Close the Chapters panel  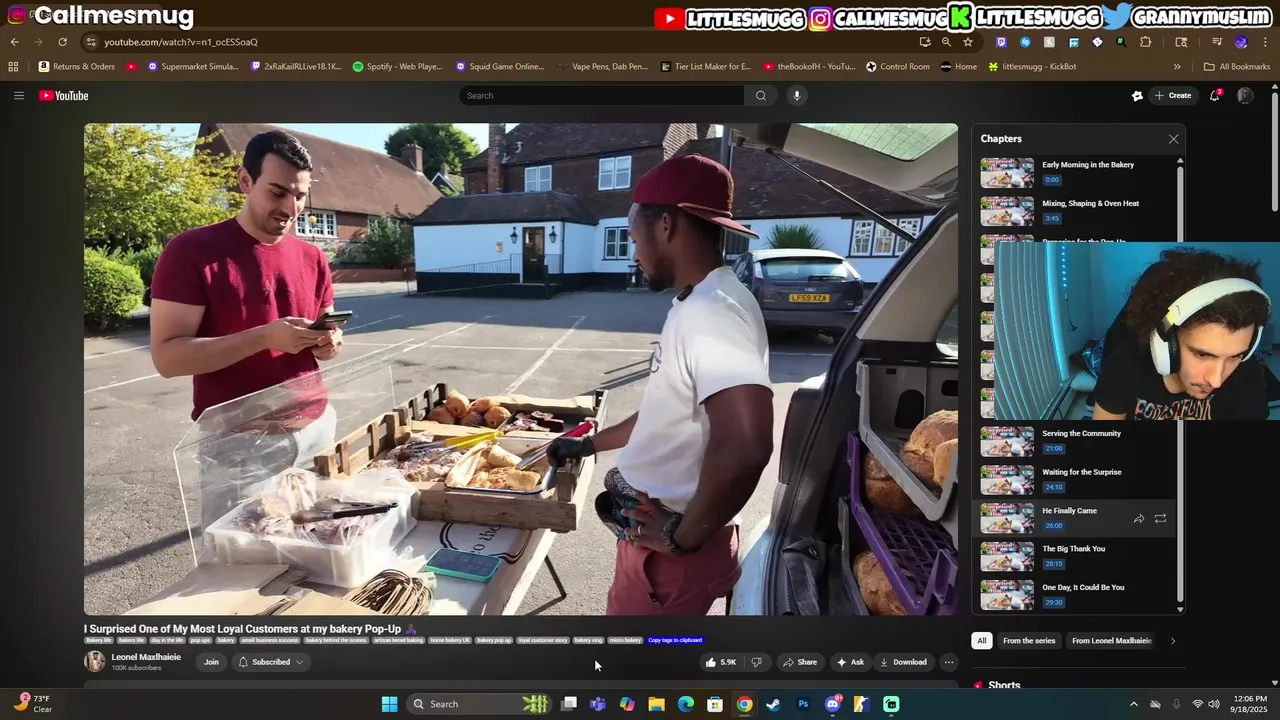[1173, 139]
